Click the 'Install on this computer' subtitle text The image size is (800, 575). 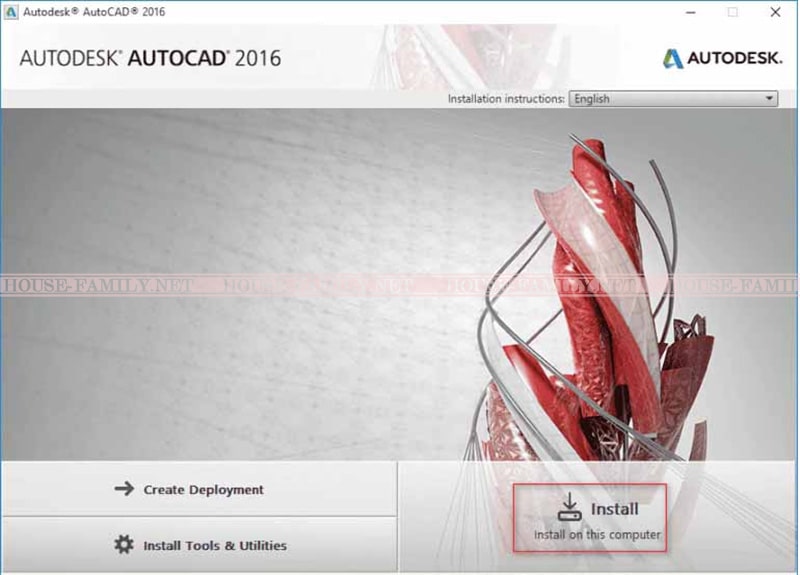click(x=597, y=535)
